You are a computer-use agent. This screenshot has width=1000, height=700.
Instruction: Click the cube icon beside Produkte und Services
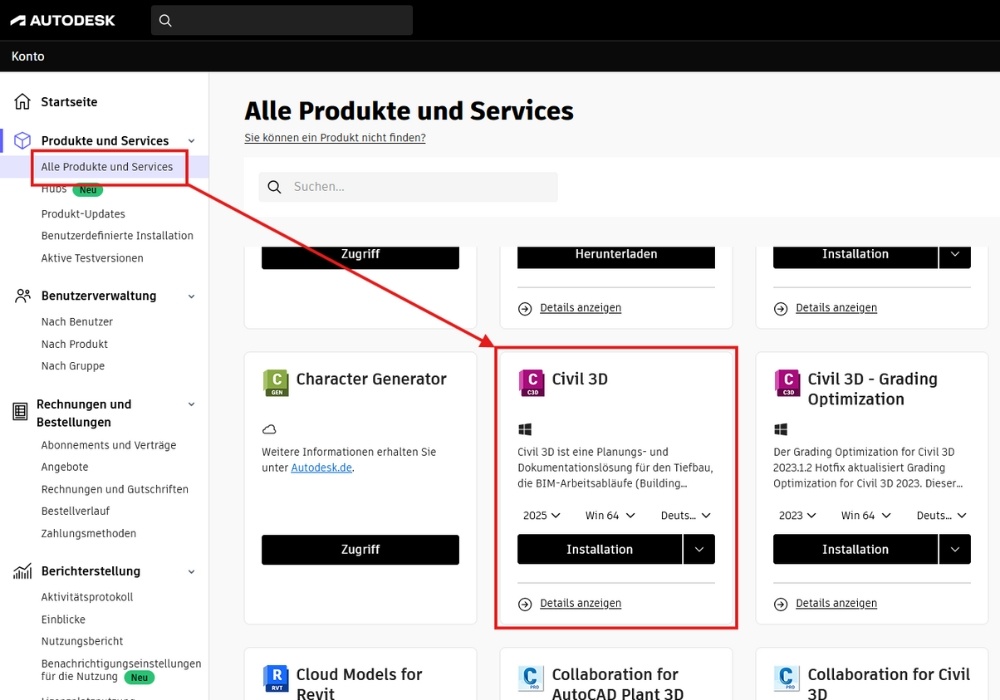click(x=22, y=140)
